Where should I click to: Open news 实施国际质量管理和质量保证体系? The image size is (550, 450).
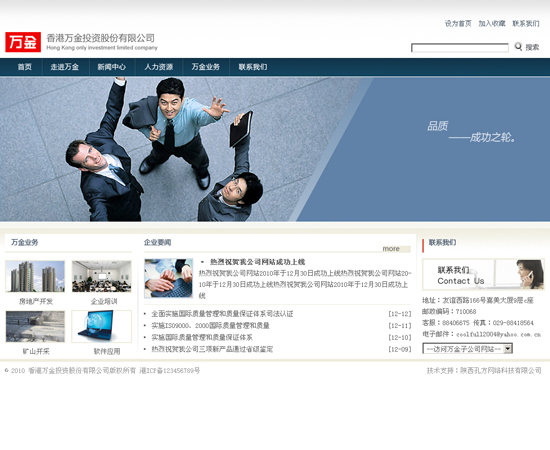pos(202,337)
